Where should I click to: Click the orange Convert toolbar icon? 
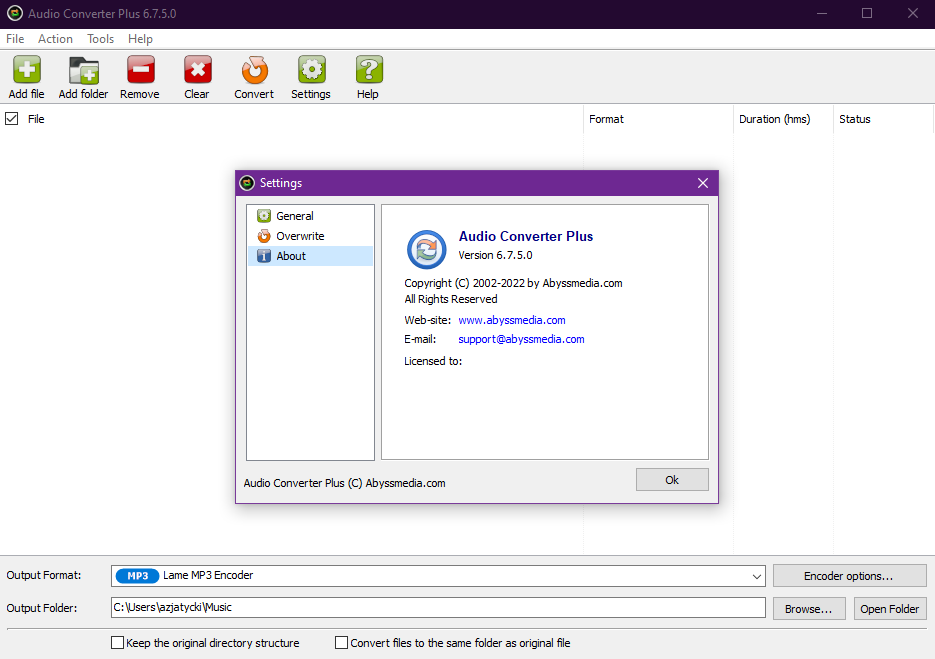[x=255, y=70]
